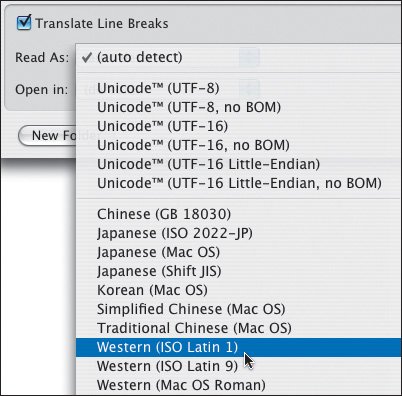Choose Western (ISO Latin 9) encoding
Viewport: 402px width, 396px height.
238,366
